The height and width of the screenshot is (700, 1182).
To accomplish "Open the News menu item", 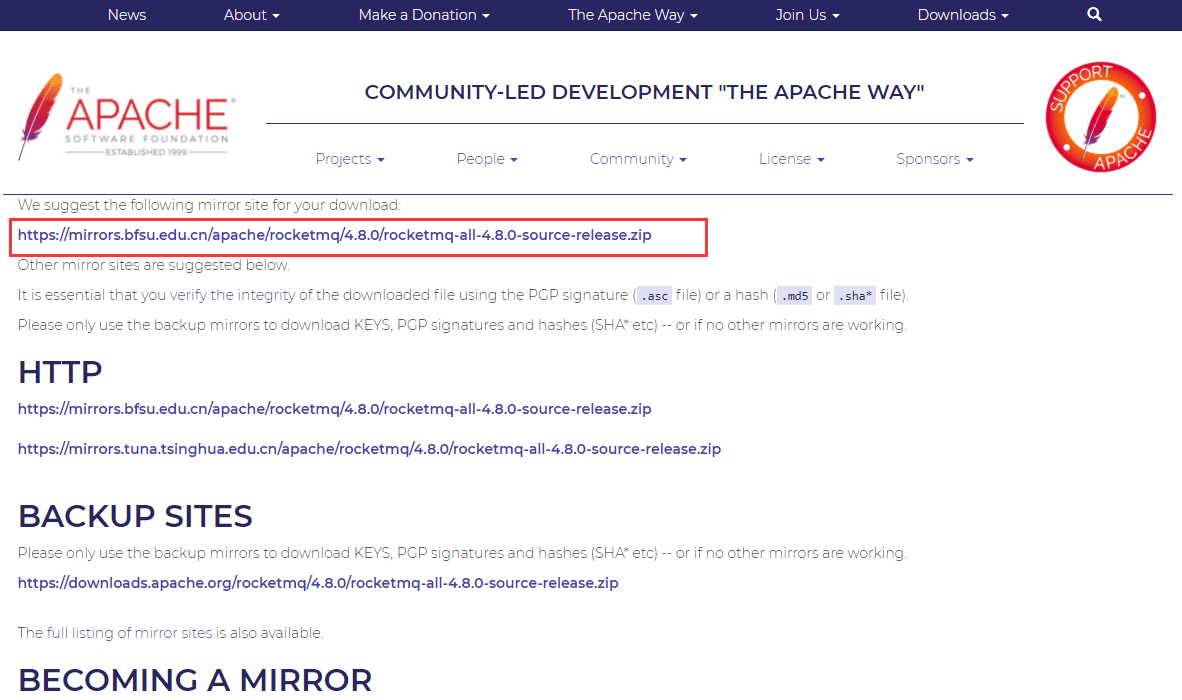I will point(127,15).
